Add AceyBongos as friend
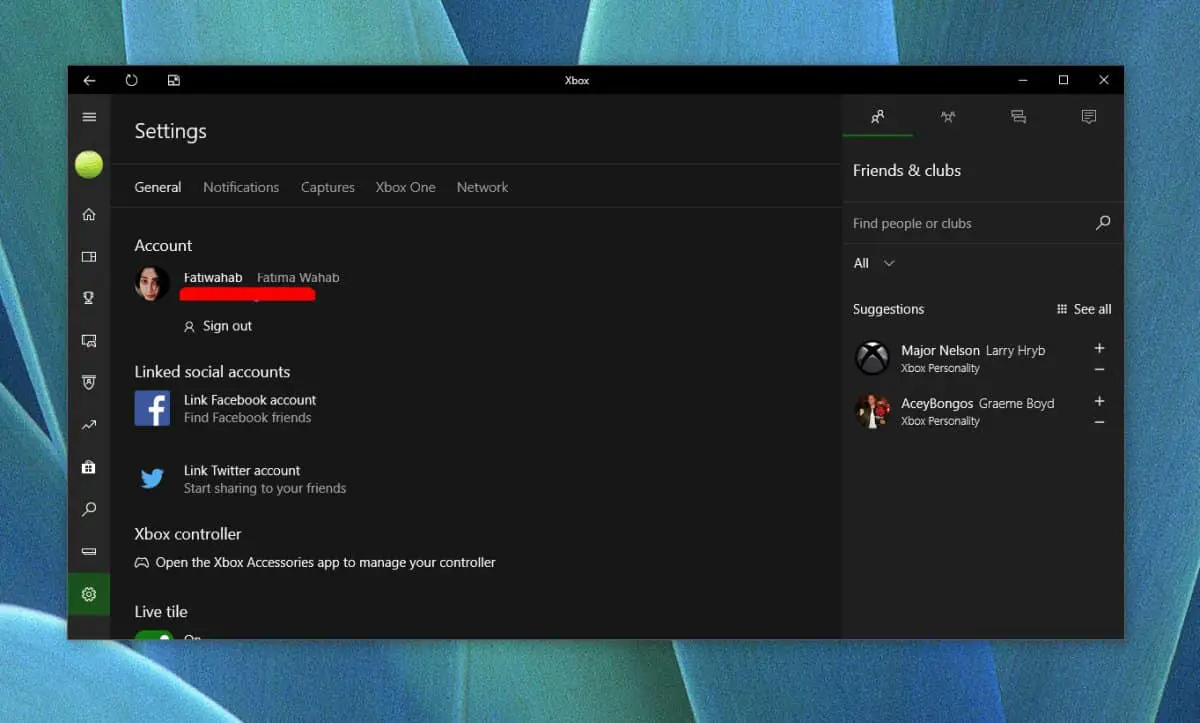The height and width of the screenshot is (723, 1200). click(1099, 401)
